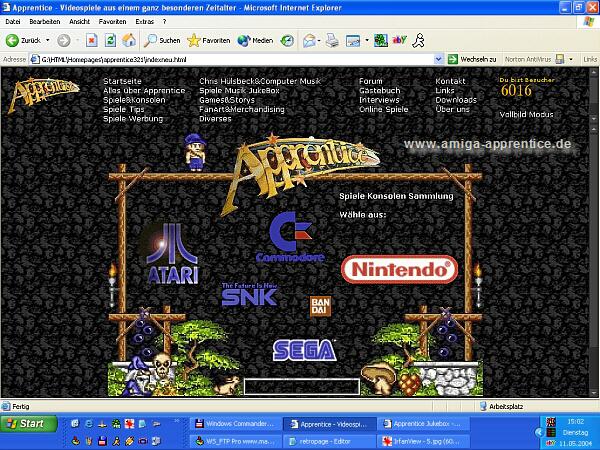Open the ? help menu
This screenshot has height=450, width=600.
165,22
